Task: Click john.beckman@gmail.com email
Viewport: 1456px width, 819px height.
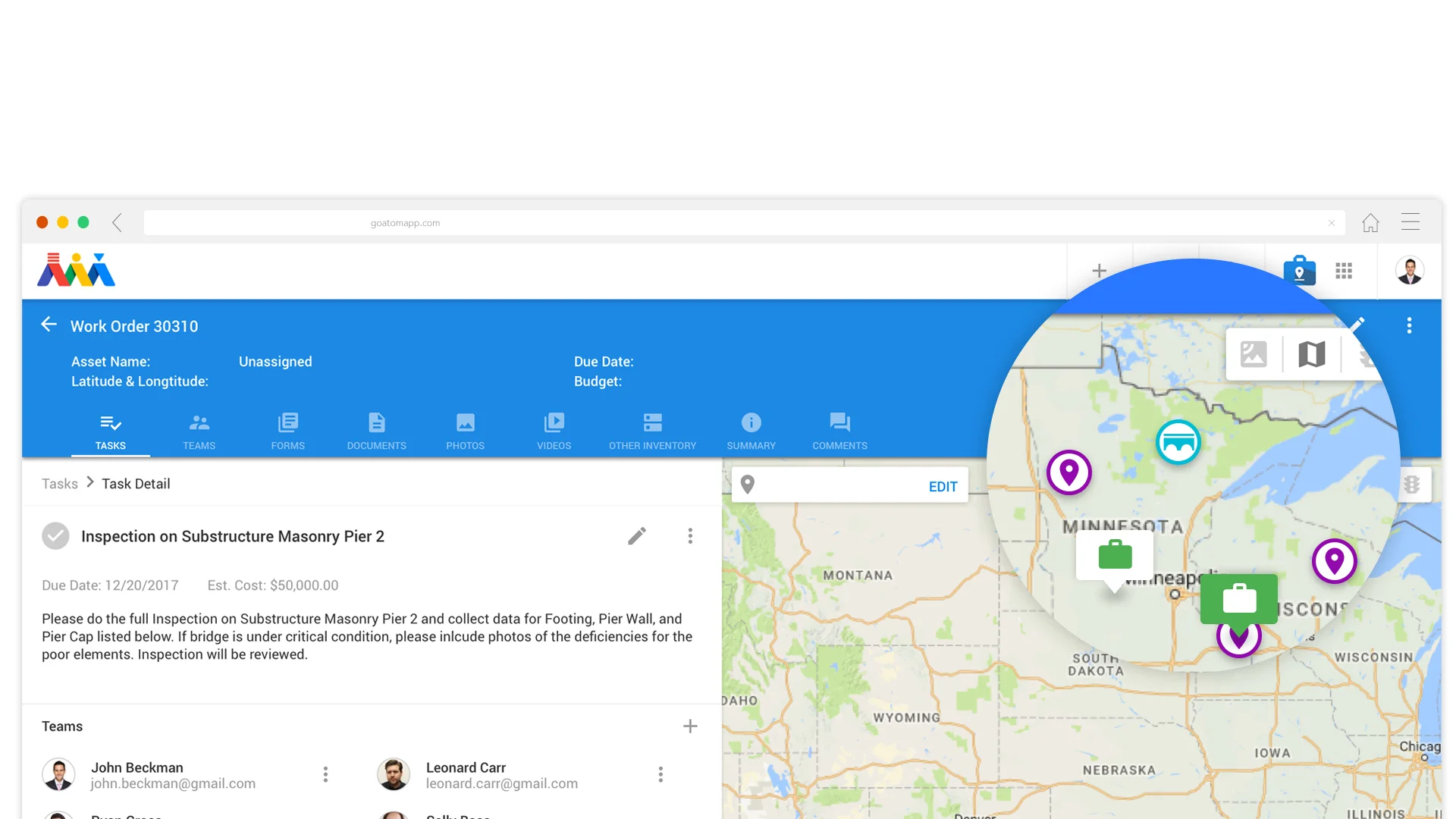Action: (x=173, y=784)
